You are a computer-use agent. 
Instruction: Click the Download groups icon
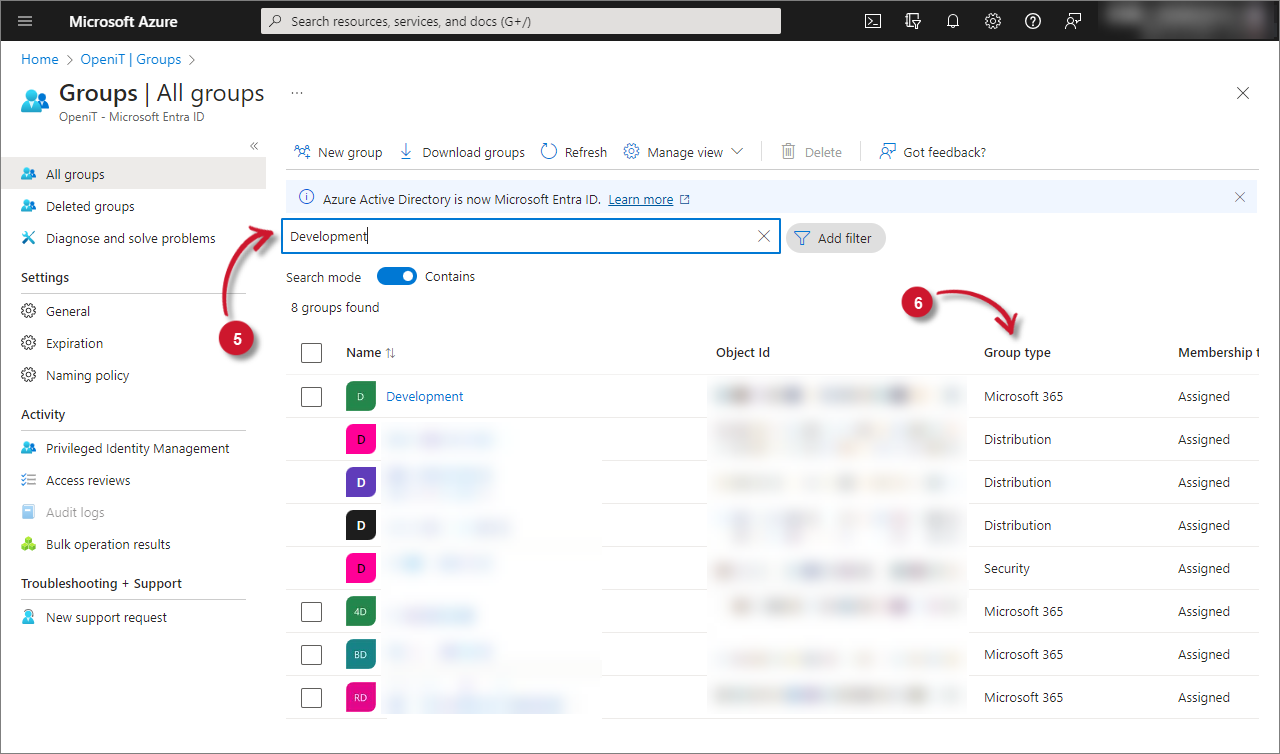click(x=405, y=151)
